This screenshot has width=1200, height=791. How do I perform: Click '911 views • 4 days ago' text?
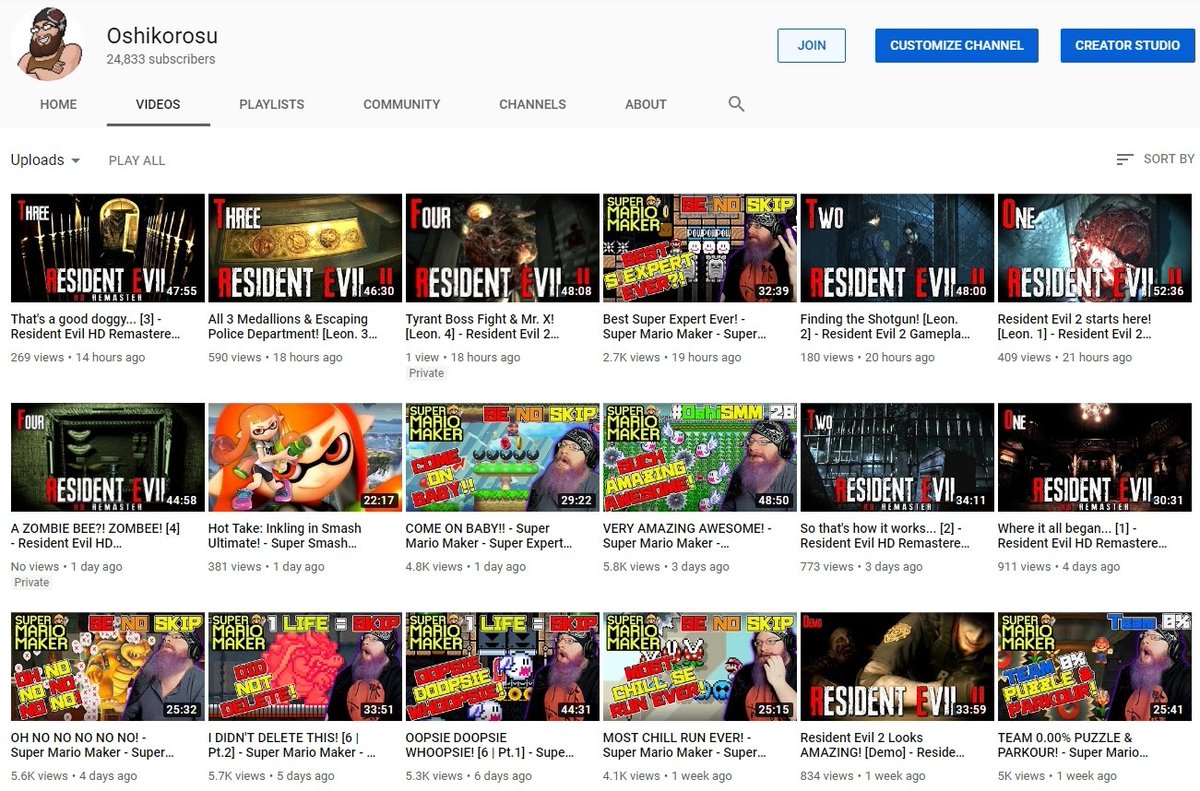[x=1061, y=566]
